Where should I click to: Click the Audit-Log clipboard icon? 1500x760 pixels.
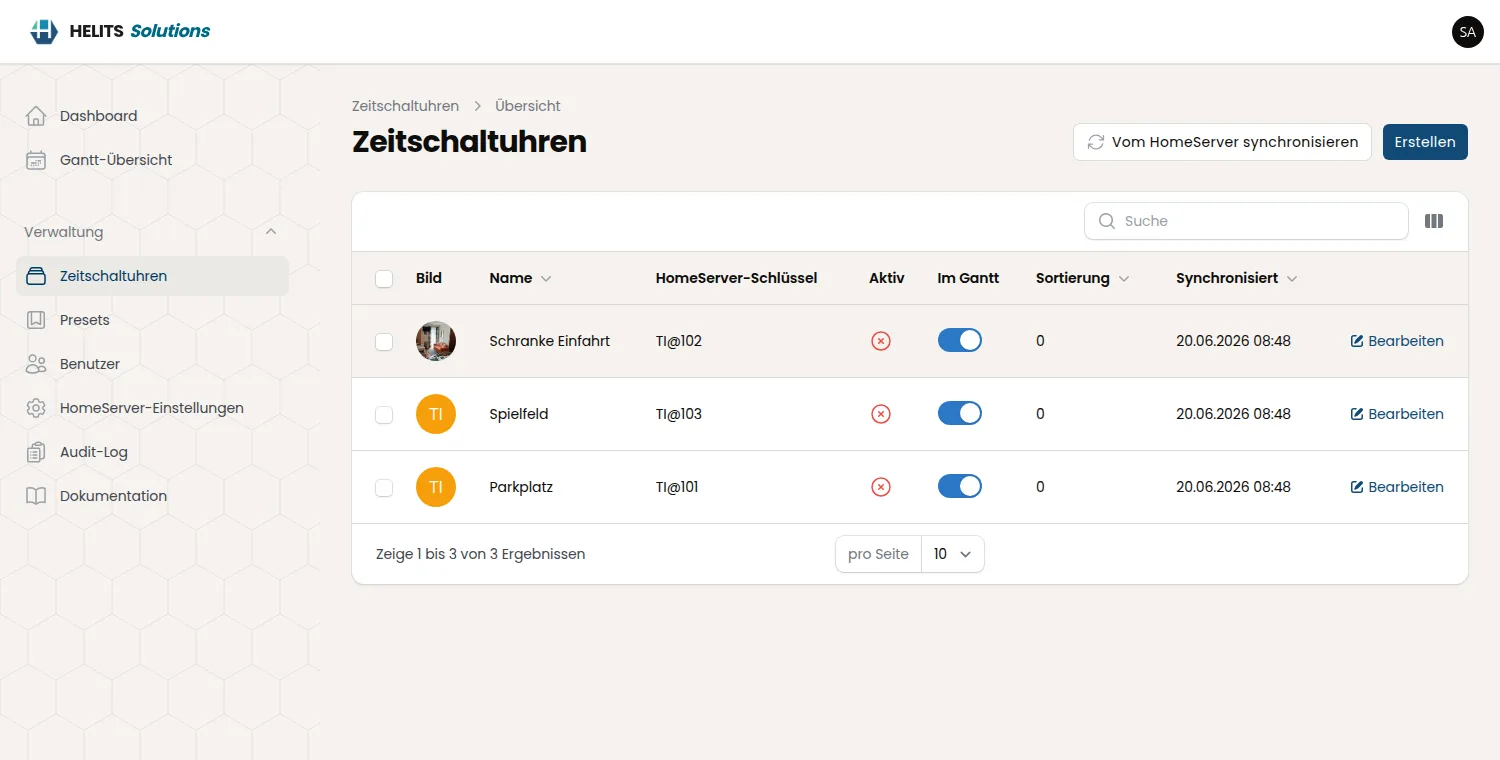(x=36, y=452)
